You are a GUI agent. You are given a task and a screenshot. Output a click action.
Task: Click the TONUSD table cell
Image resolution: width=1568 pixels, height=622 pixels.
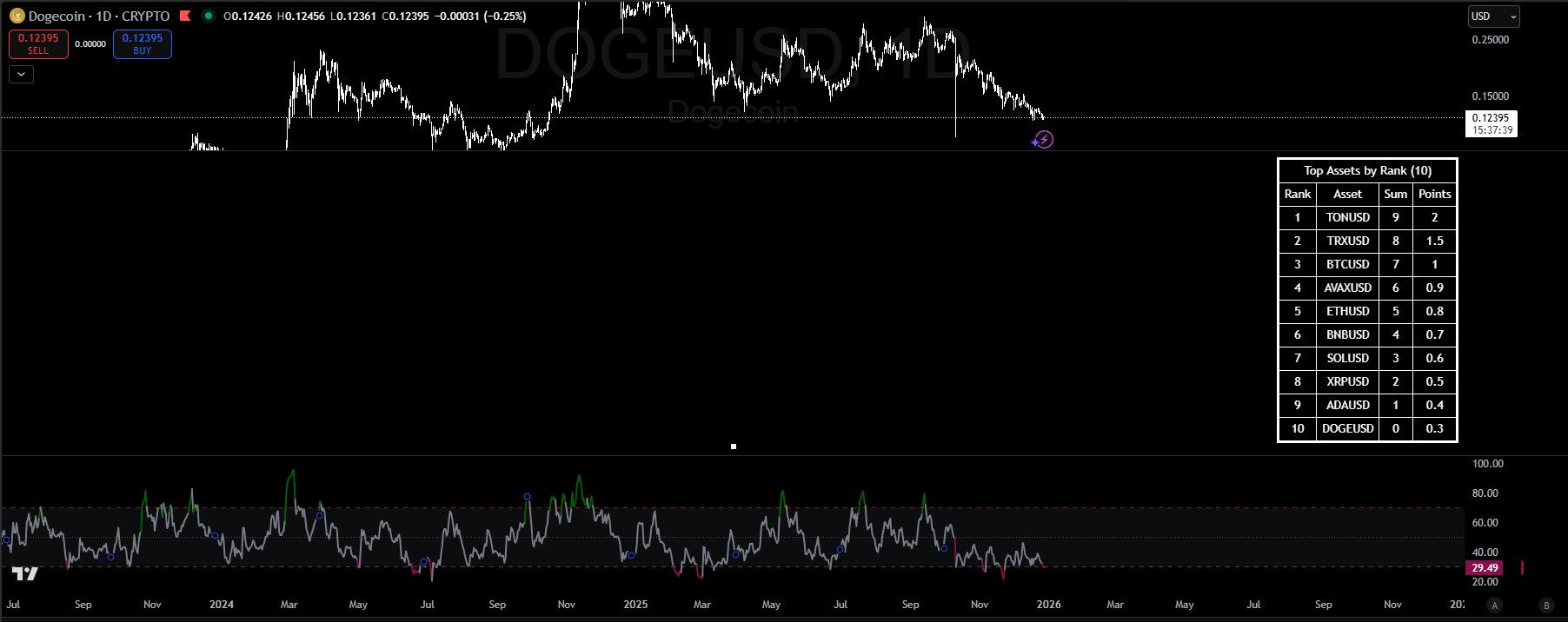[1347, 217]
